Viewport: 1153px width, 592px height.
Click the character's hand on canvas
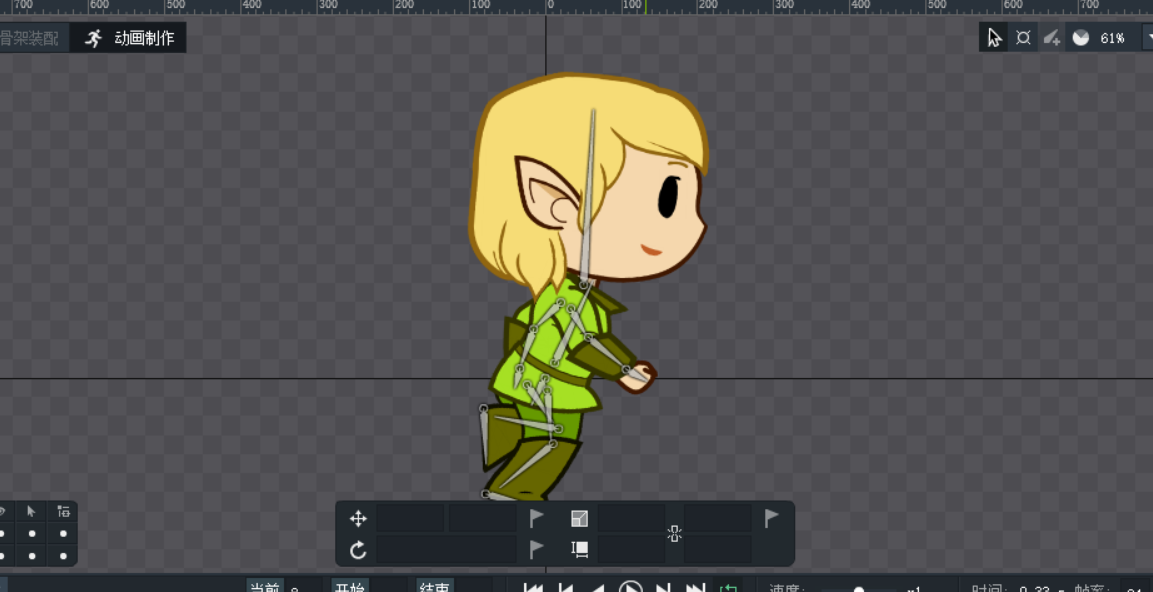(x=637, y=377)
